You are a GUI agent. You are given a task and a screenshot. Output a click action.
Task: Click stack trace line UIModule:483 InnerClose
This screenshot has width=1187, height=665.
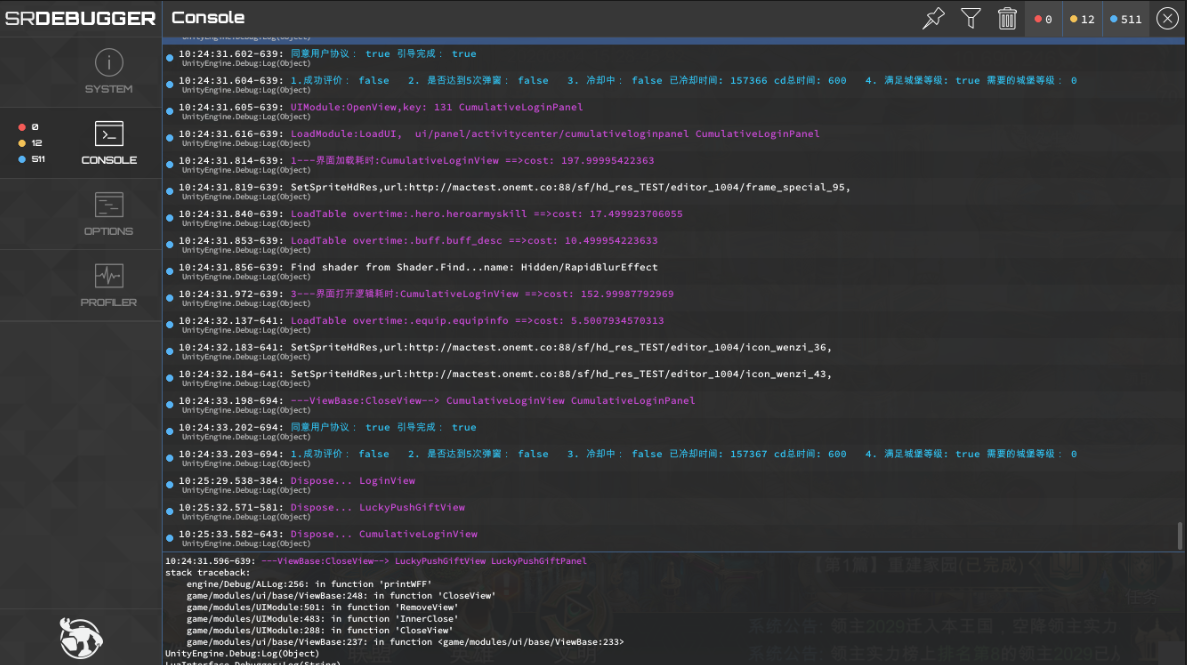click(x=322, y=618)
